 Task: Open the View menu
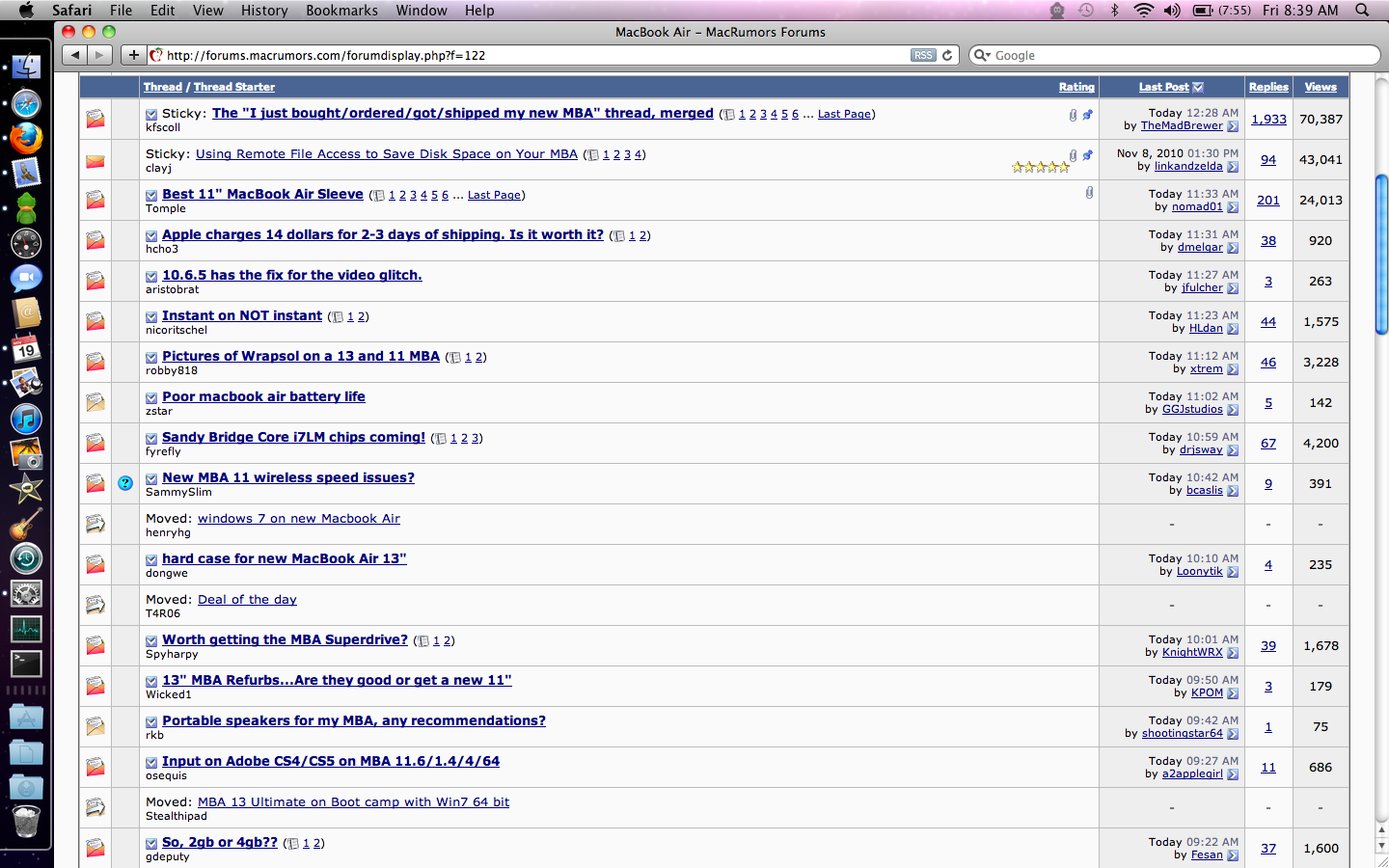coord(207,11)
